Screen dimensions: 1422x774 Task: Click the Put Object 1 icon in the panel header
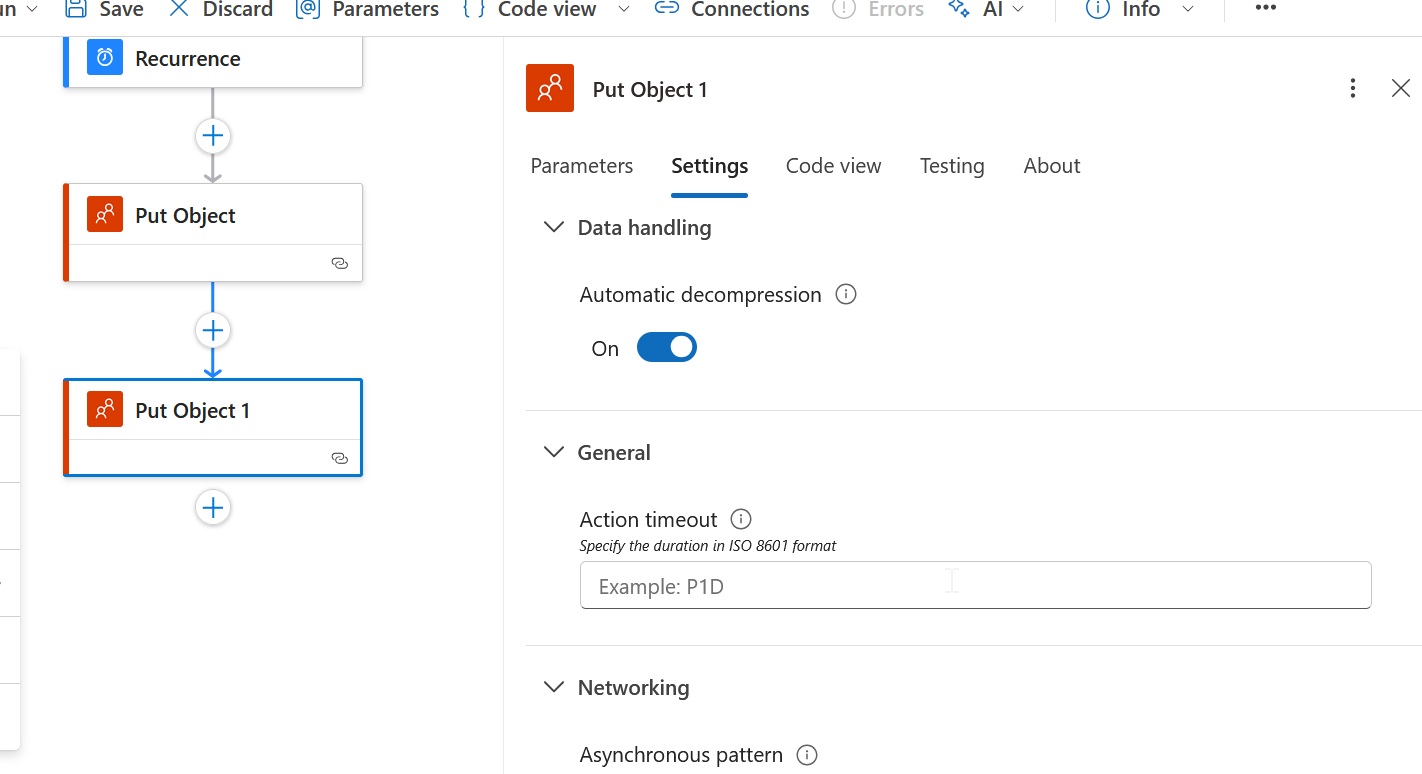coord(549,88)
